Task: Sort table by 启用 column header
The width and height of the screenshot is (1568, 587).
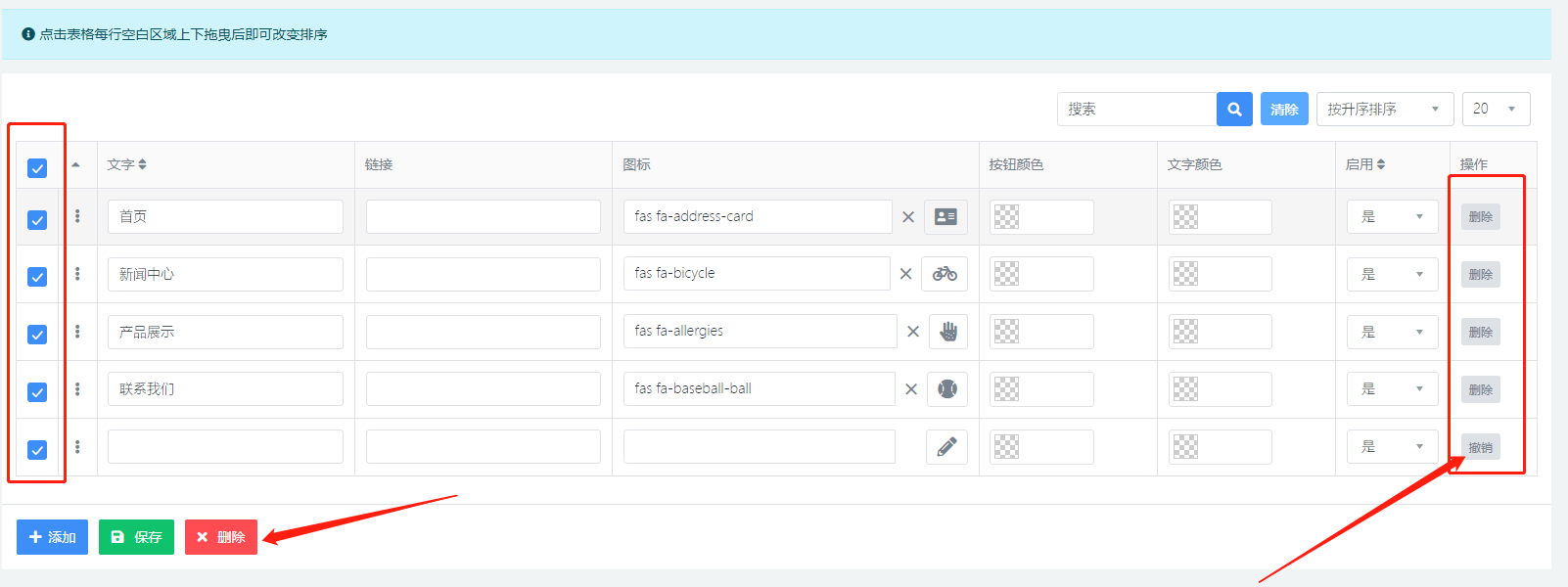Action: point(1364,164)
